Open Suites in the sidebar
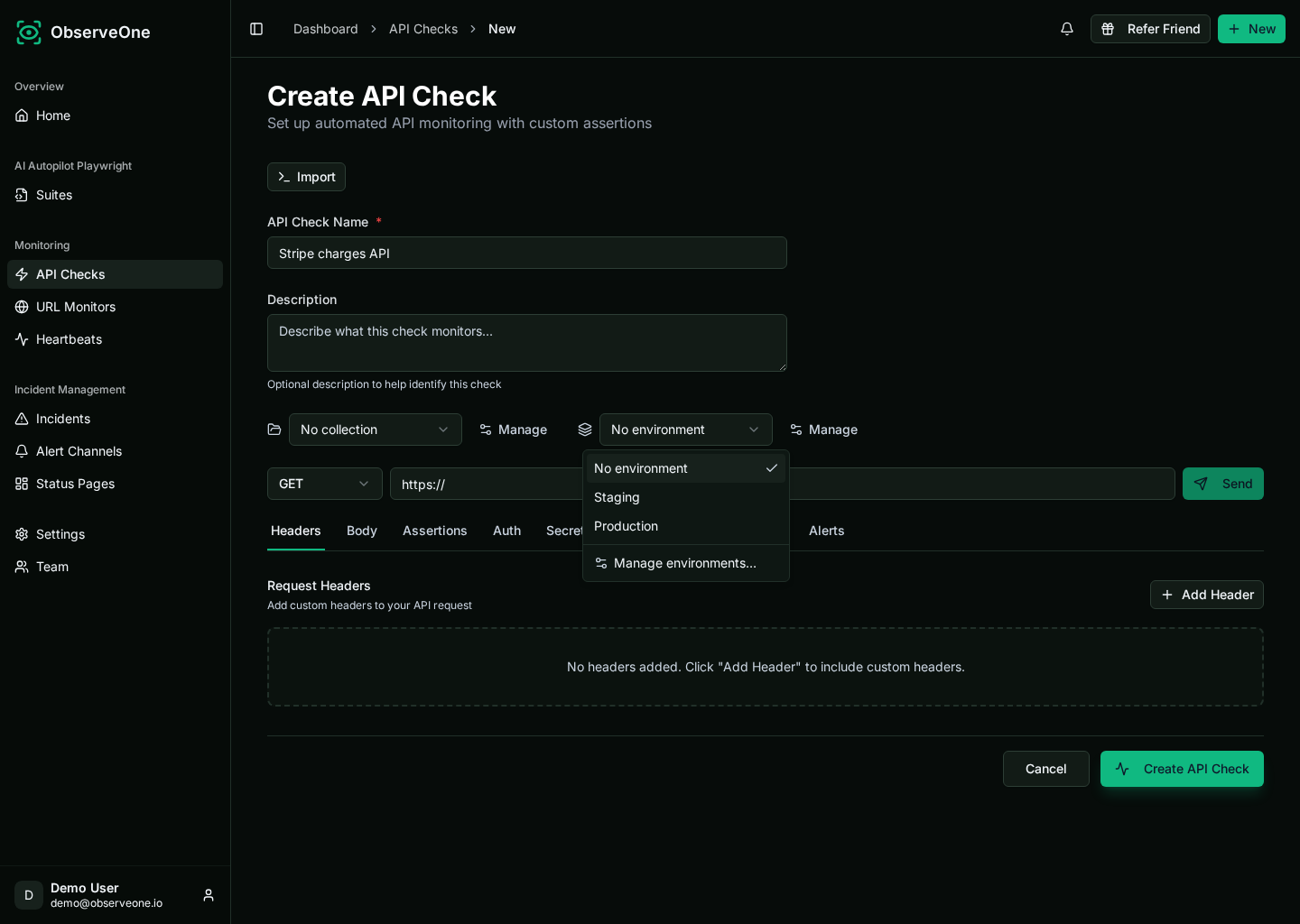This screenshot has height=924, width=1300. (115, 195)
